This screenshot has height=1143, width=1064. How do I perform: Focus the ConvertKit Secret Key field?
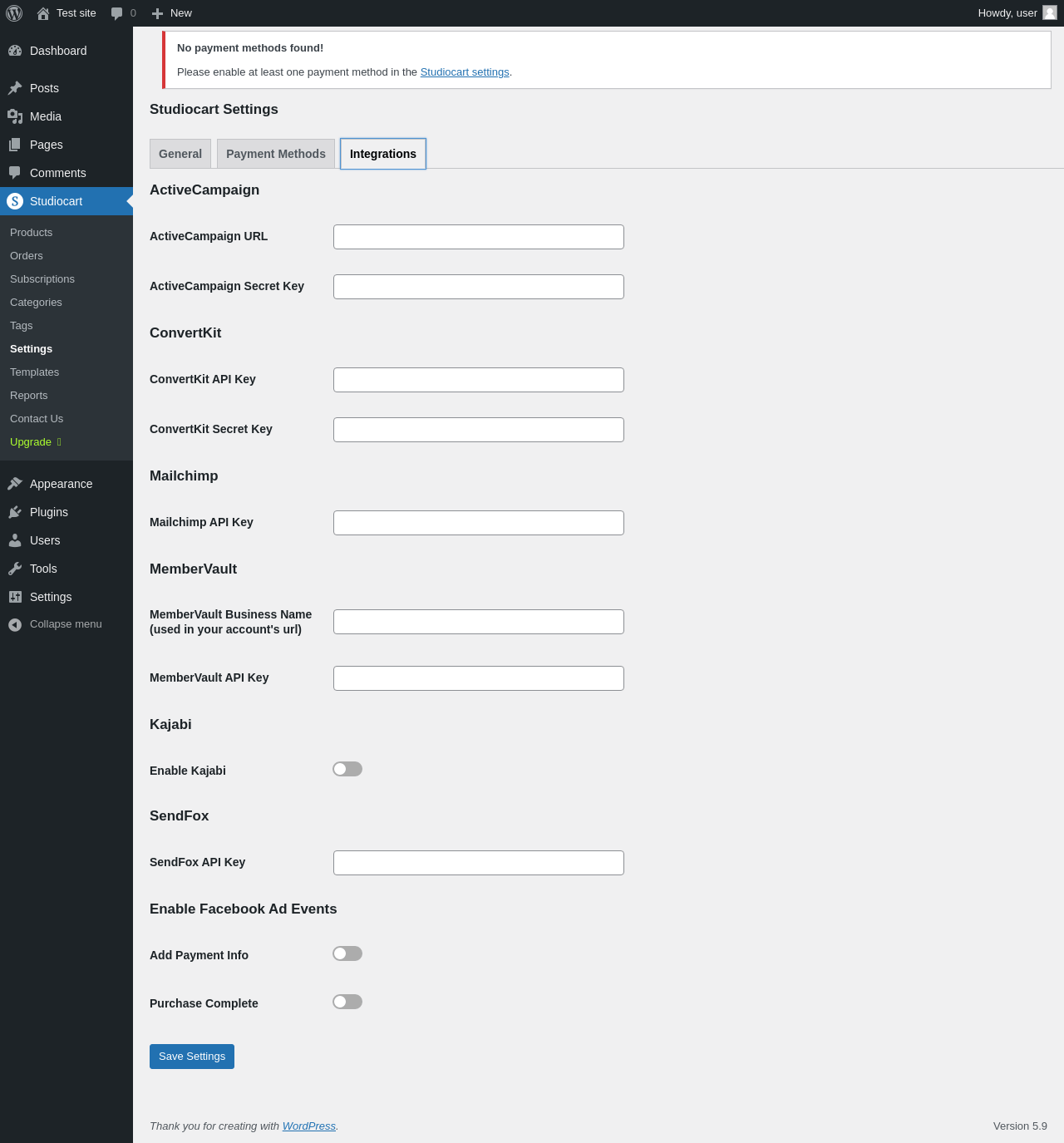click(479, 430)
